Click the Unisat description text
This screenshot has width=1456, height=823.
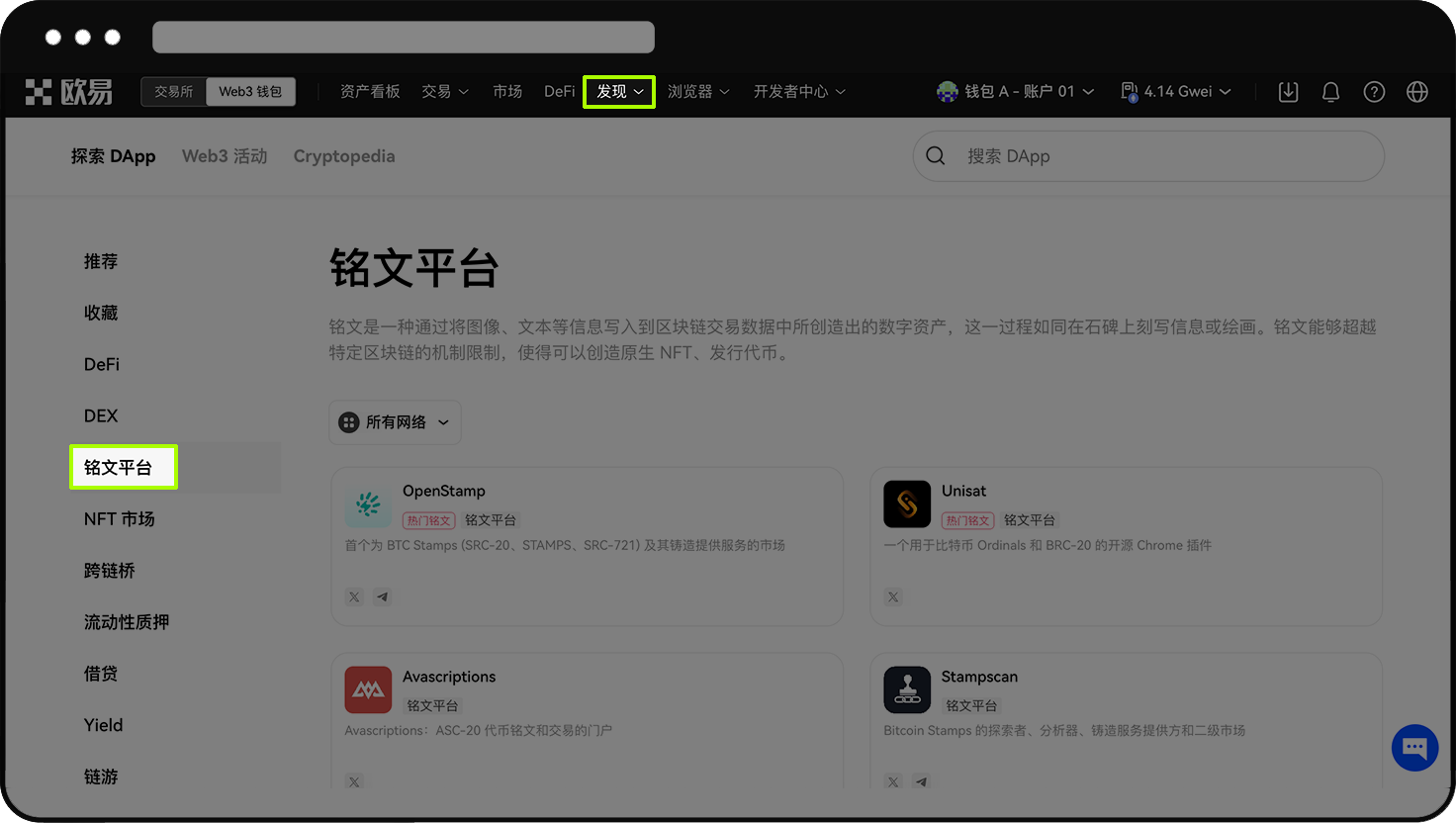[1047, 545]
